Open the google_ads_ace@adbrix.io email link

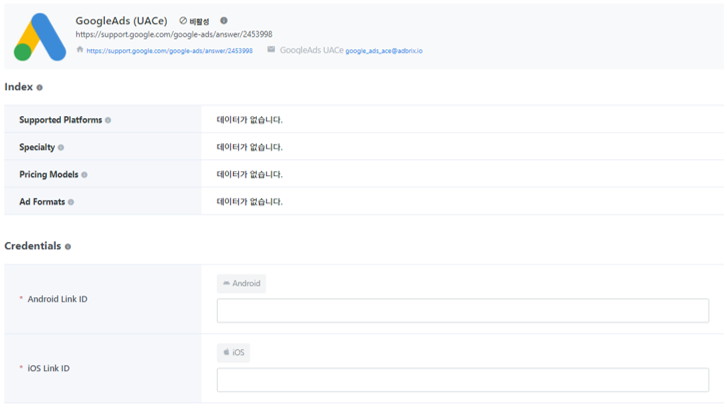(384, 51)
